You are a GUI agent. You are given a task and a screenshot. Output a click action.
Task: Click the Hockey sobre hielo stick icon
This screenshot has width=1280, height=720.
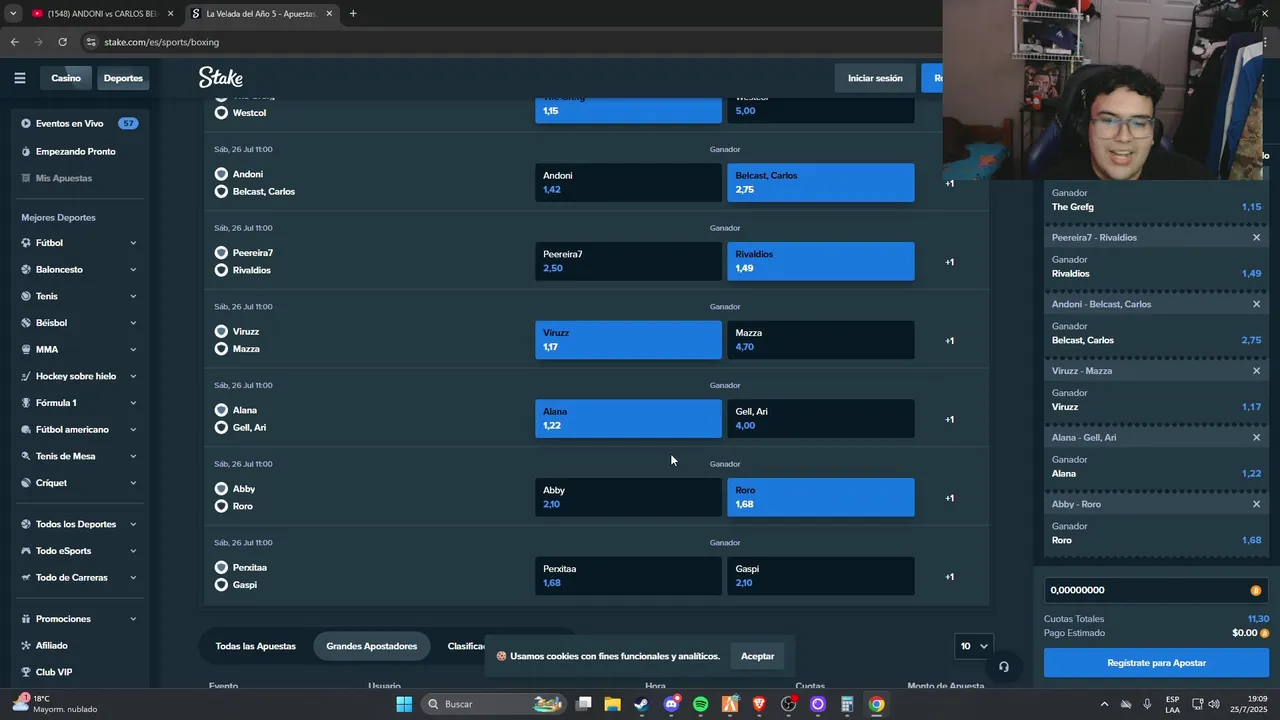[x=26, y=376]
